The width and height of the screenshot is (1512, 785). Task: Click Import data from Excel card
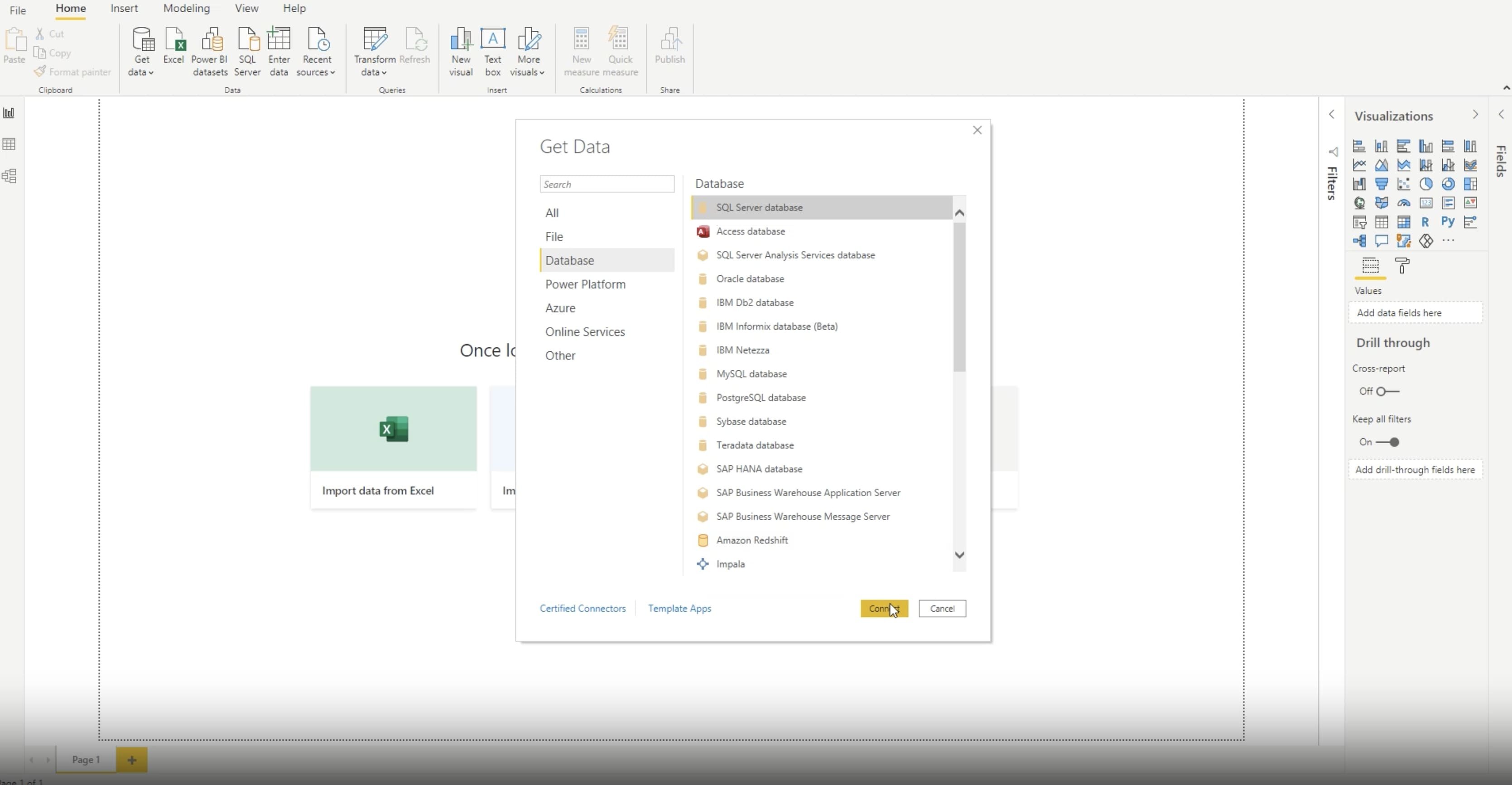coord(393,447)
